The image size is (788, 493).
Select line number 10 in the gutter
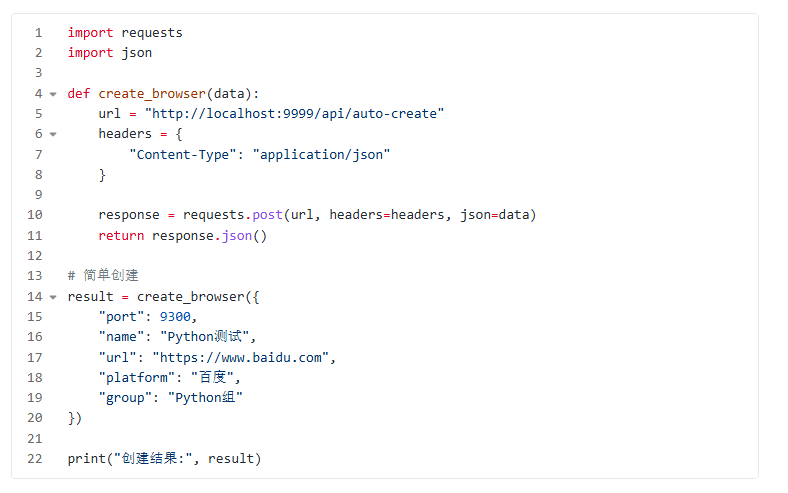[x=35, y=215]
